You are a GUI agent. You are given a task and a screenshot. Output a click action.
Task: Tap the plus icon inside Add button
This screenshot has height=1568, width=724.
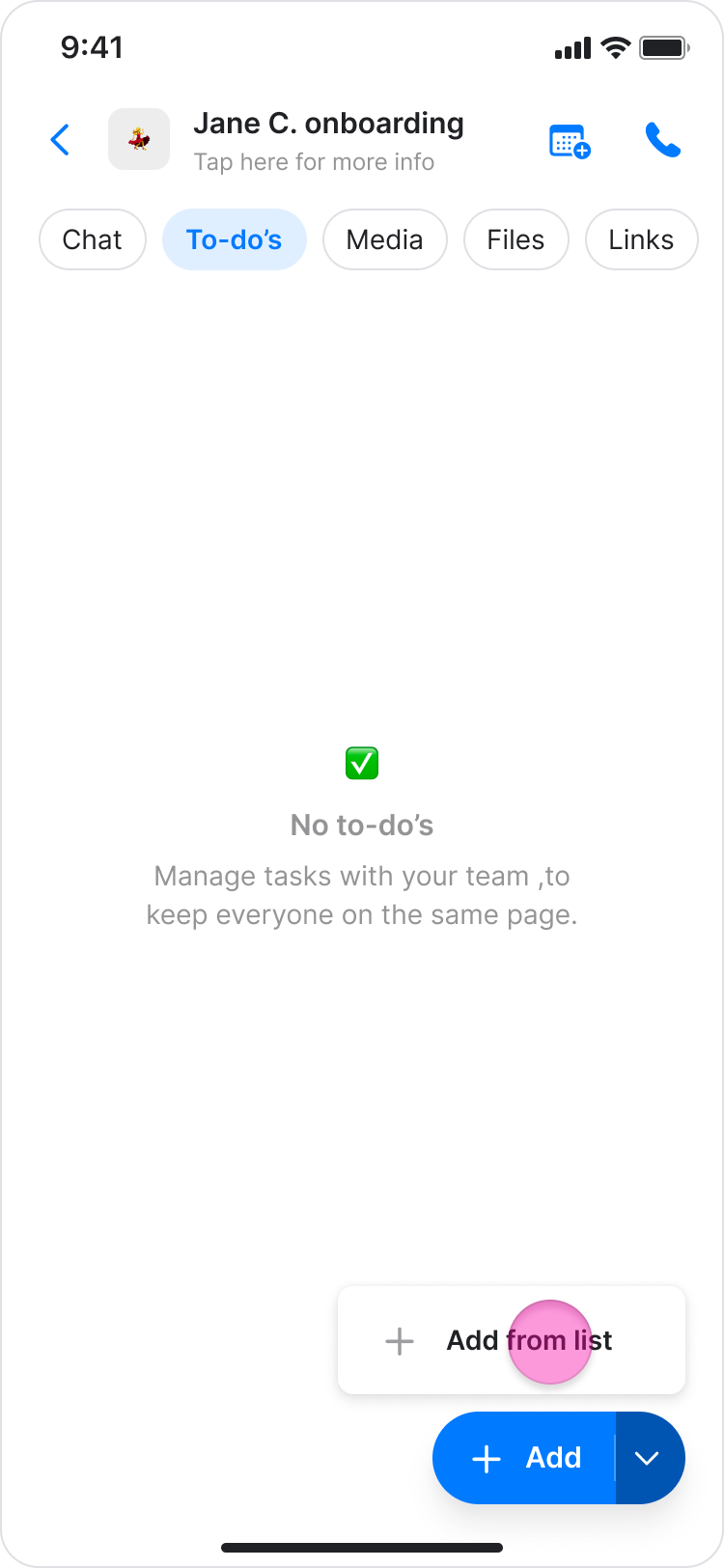point(487,1459)
